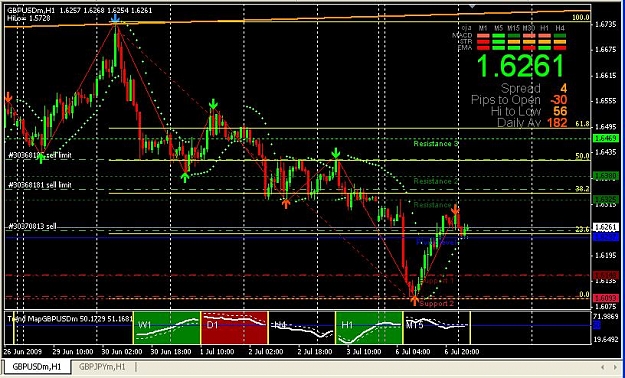Image resolution: width=625 pixels, height=378 pixels.
Task: Switch to the GBPUSDm,H1 chart tab
Action: pos(37,367)
